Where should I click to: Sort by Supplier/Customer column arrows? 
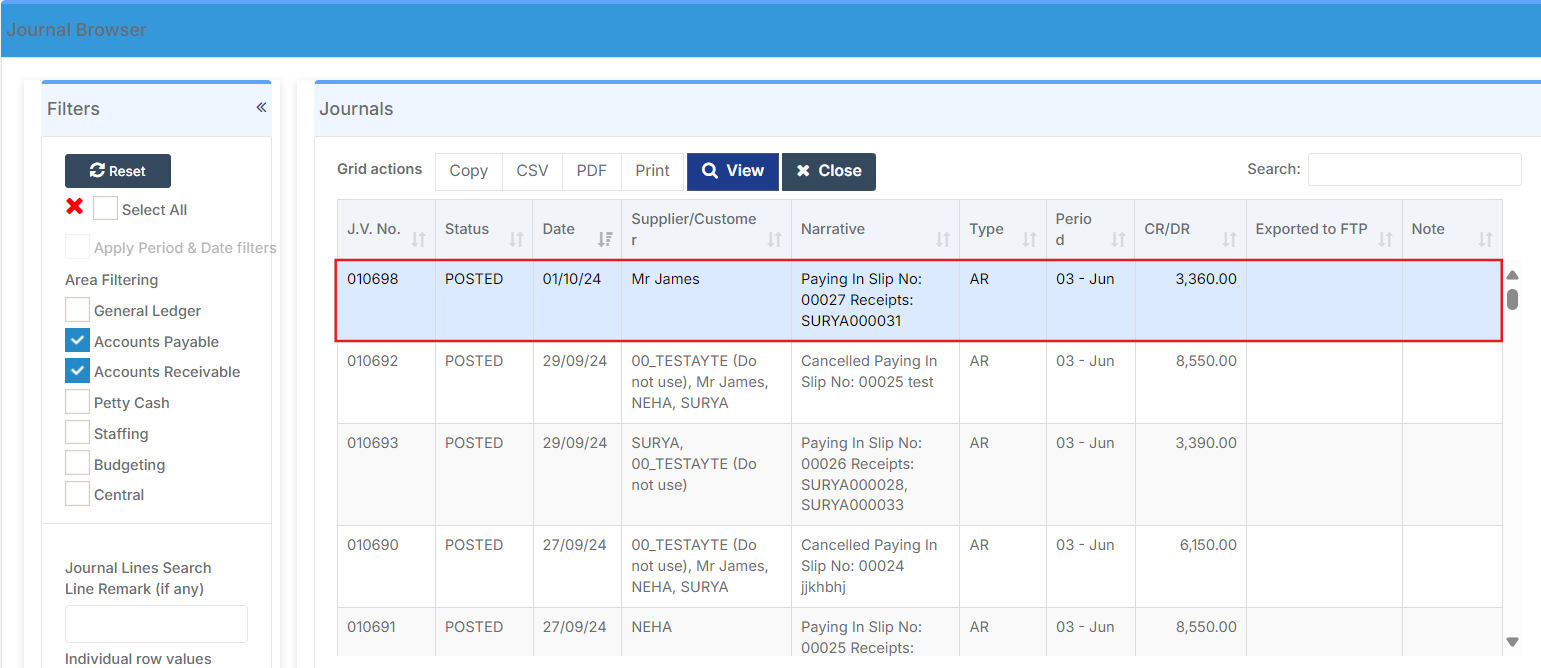click(775, 239)
